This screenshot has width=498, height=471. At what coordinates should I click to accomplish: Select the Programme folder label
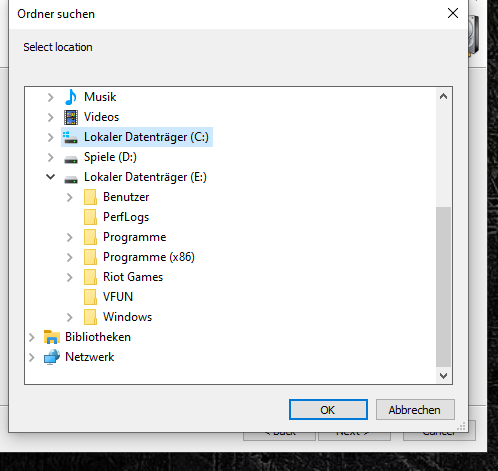135,237
